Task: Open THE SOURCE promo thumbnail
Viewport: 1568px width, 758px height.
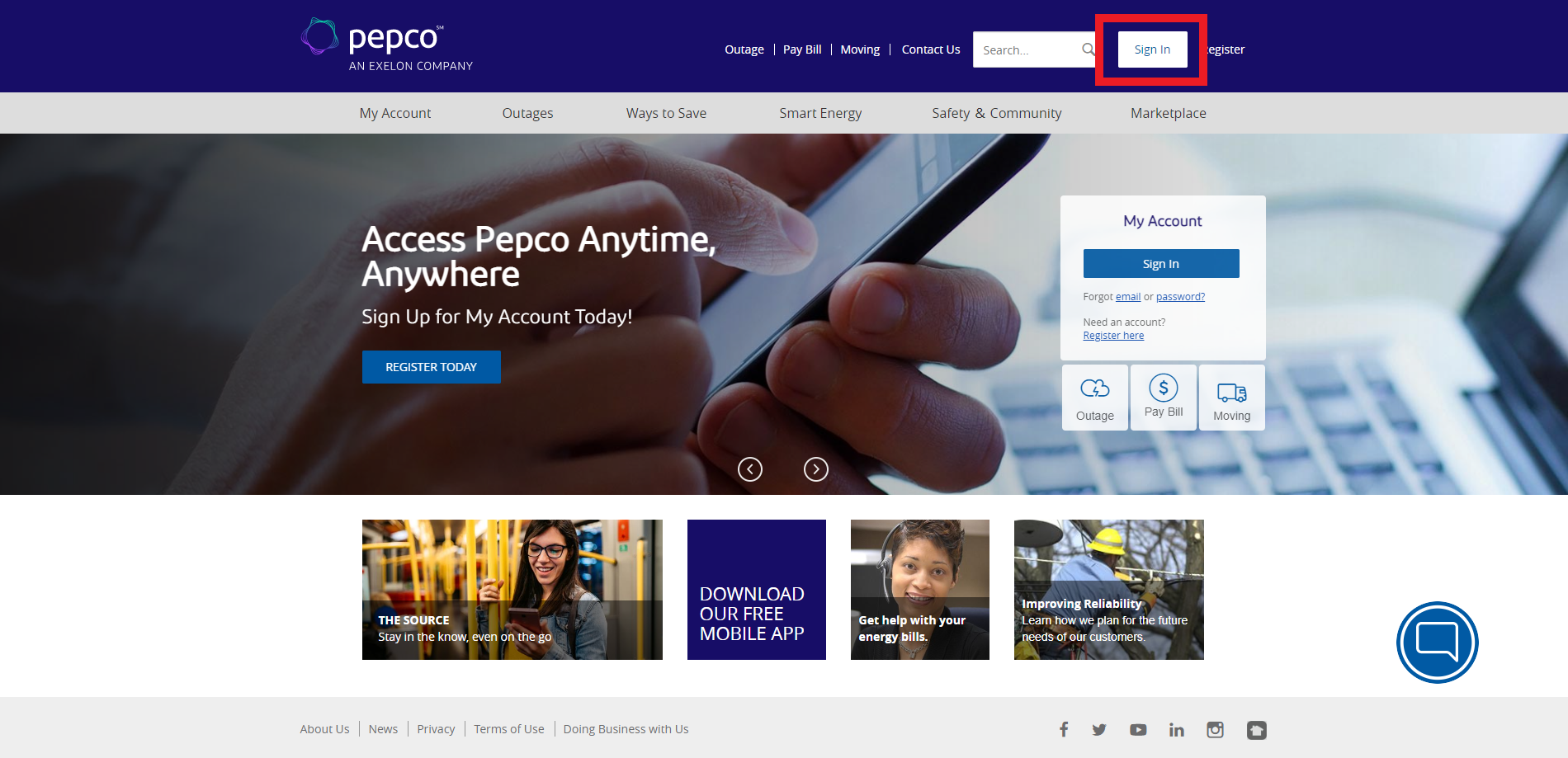Action: [x=512, y=590]
